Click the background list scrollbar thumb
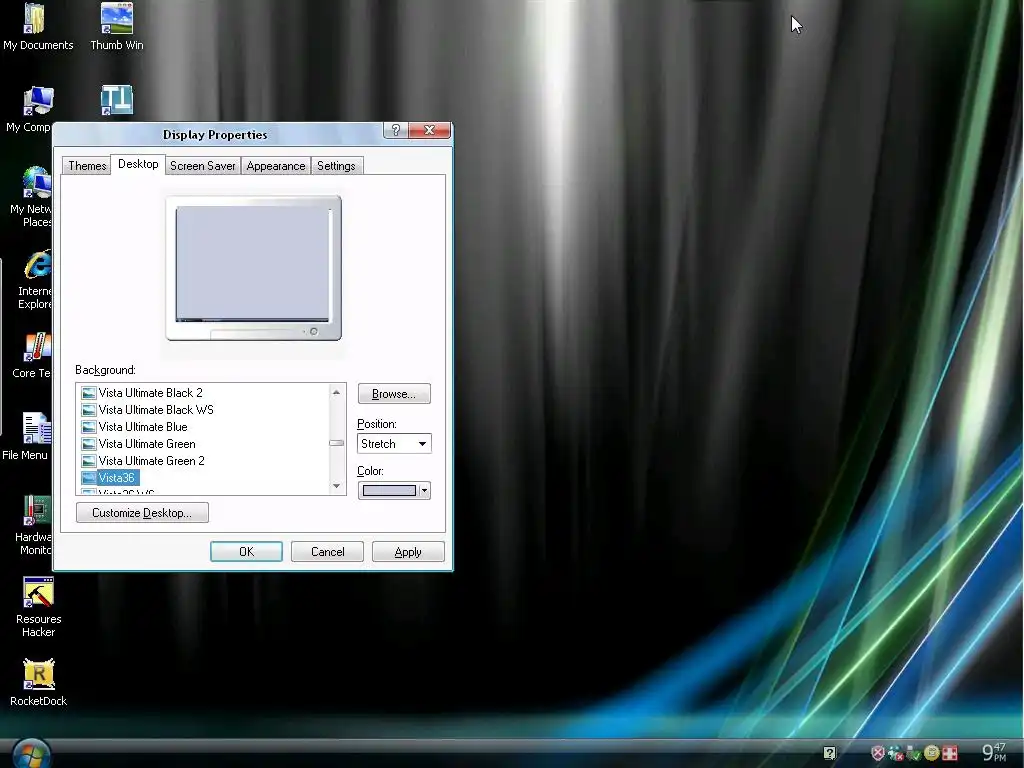Screen dimensions: 1024x768 pyautogui.click(x=336, y=443)
